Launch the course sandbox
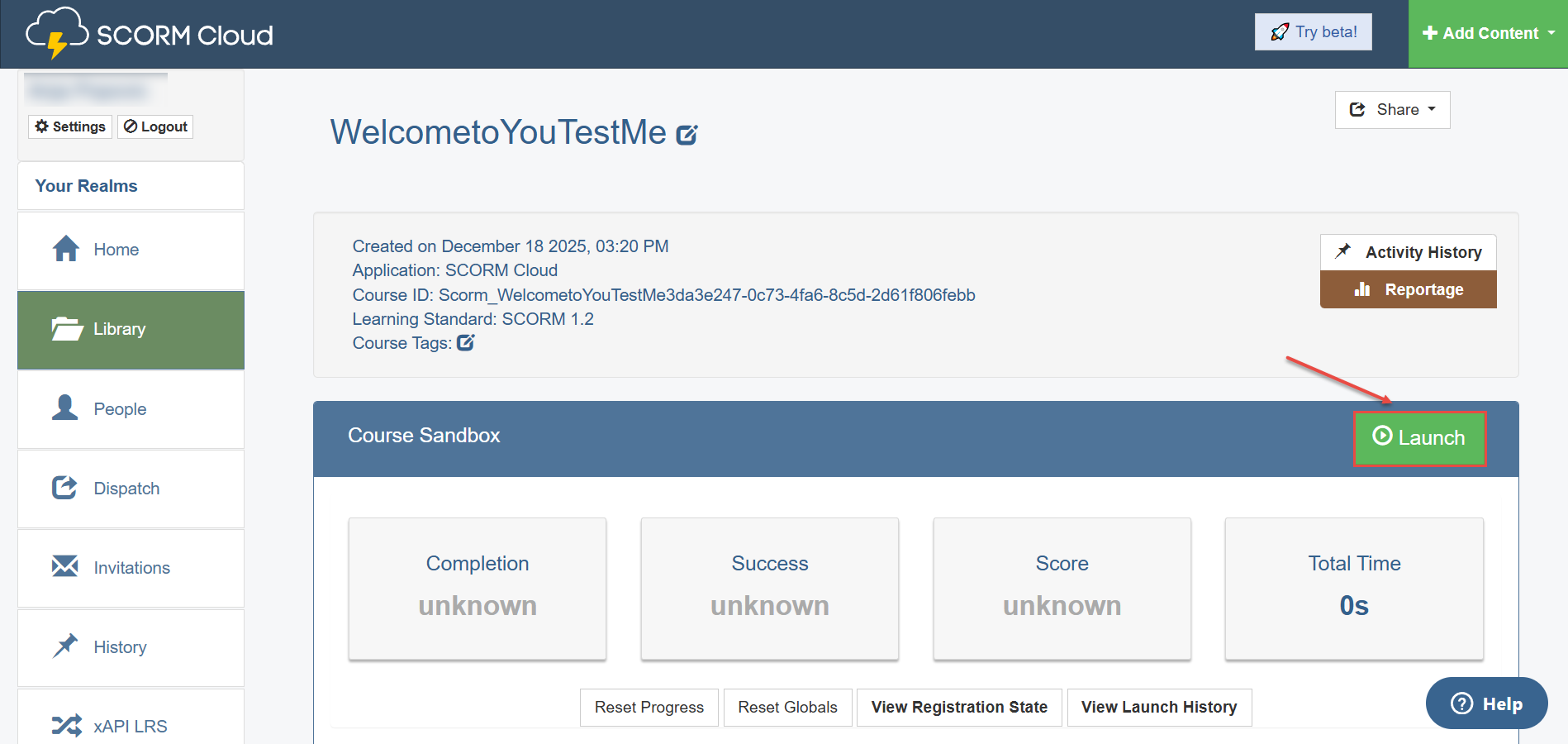1568x744 pixels. (1418, 438)
